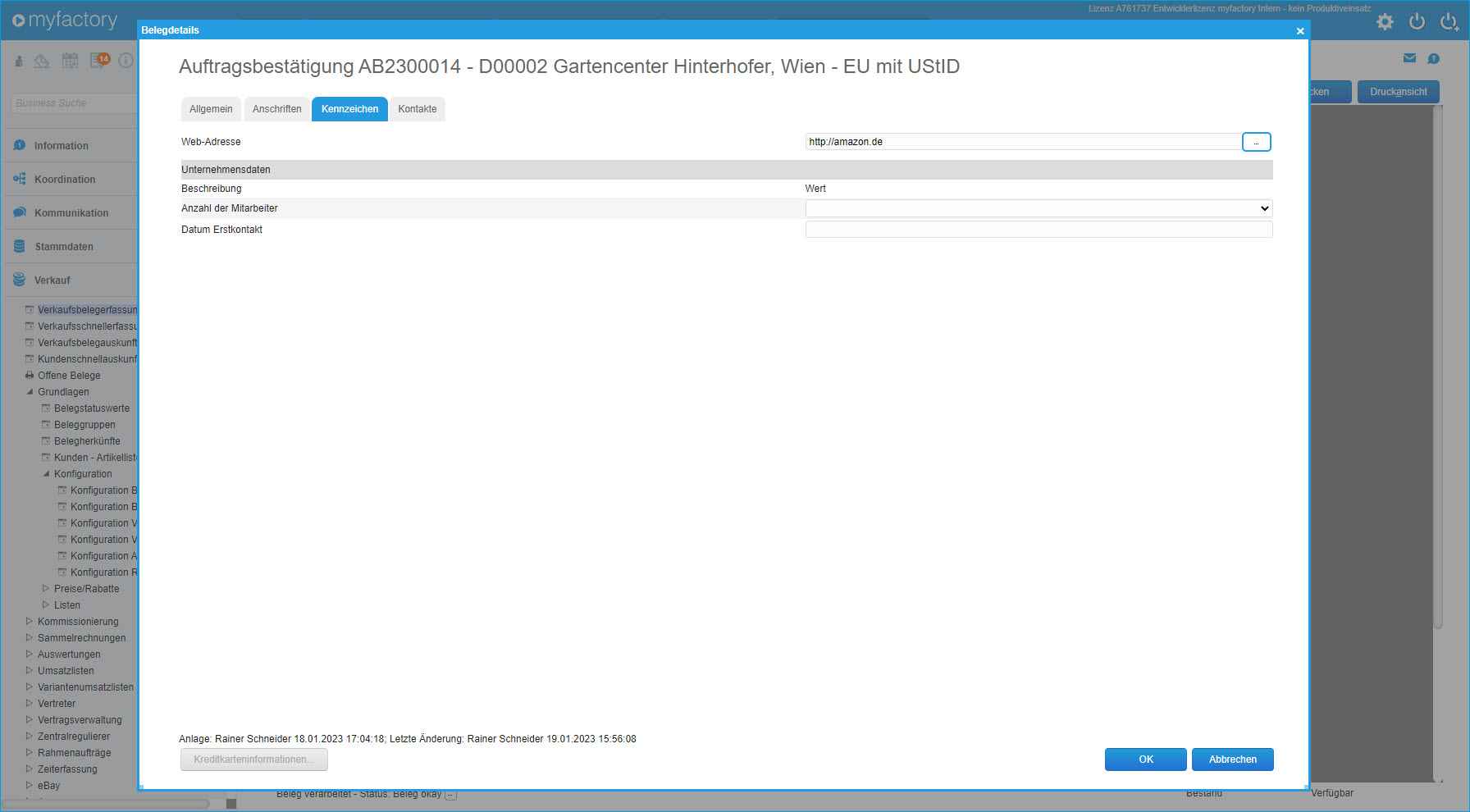Image resolution: width=1470 pixels, height=812 pixels.
Task: Select the Kennzeichen tab
Action: point(349,109)
